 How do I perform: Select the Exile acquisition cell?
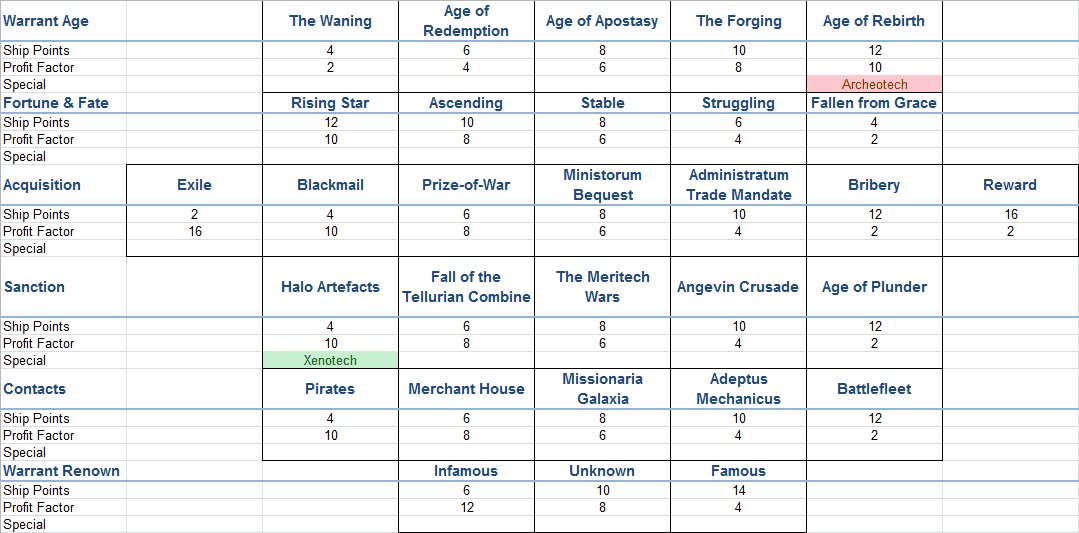(194, 185)
